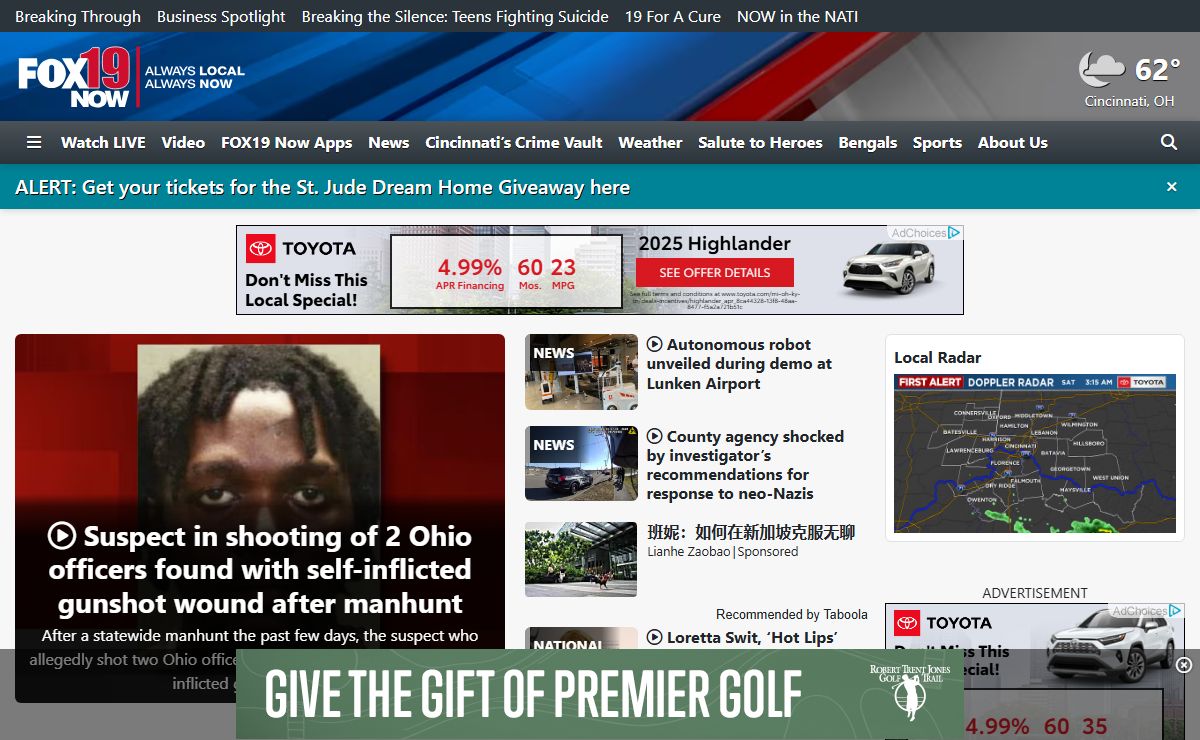Open the sponsored Lianhe Zaobao article
The height and width of the screenshot is (740, 1200).
click(751, 532)
